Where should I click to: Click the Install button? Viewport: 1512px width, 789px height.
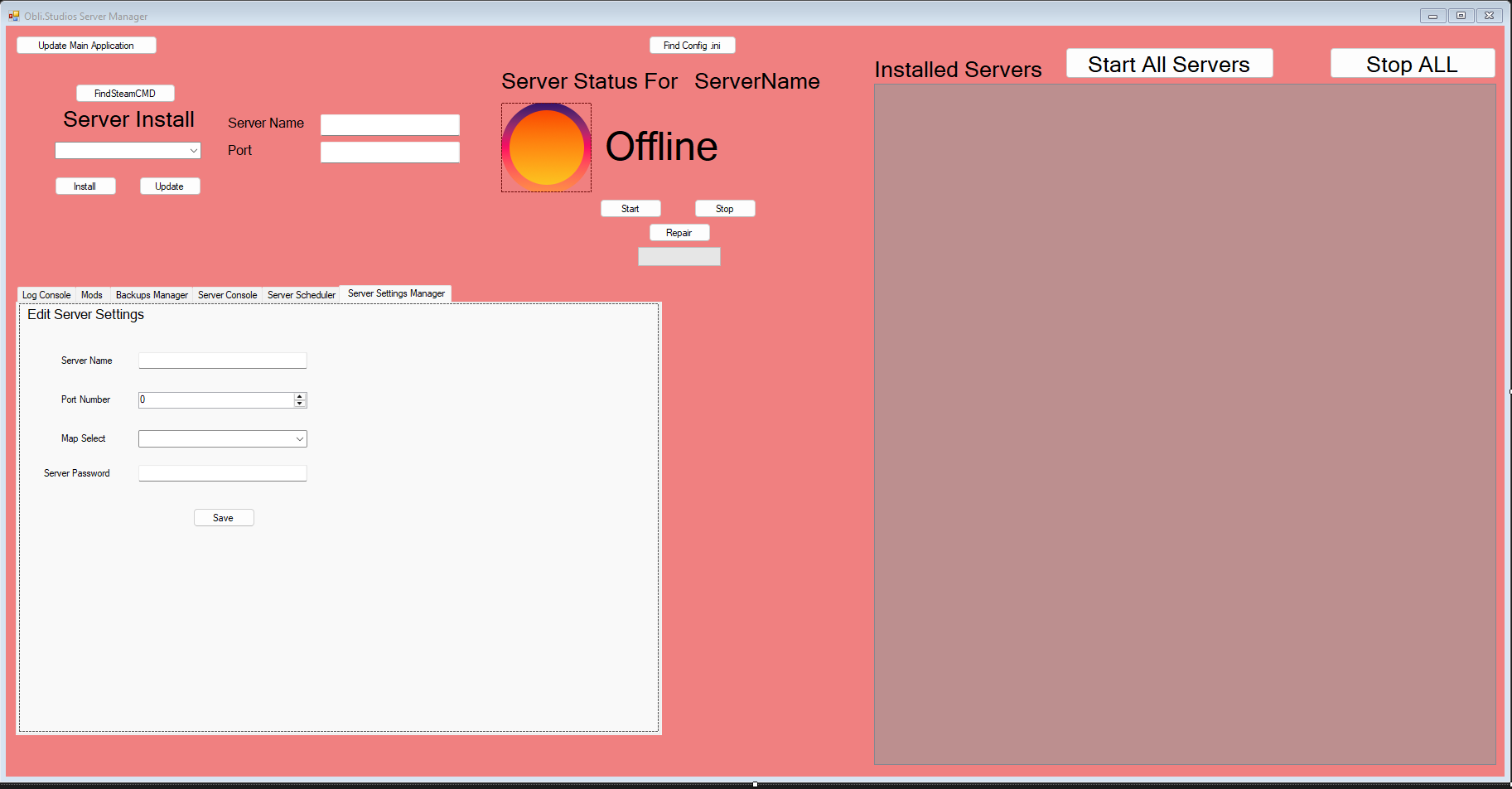[85, 186]
